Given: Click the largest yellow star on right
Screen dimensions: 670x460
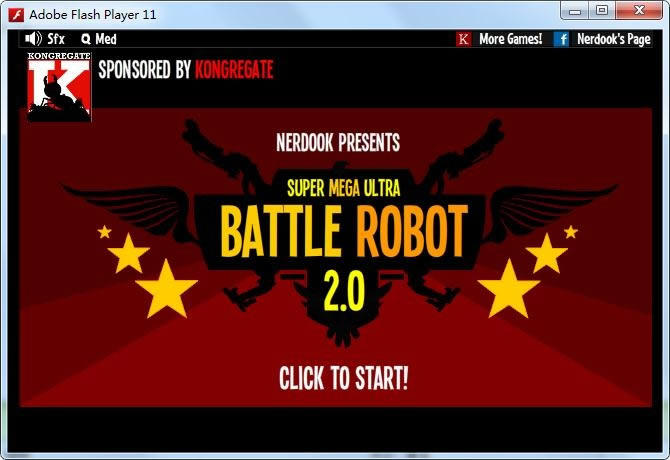Looking at the screenshot, I should coord(509,288).
